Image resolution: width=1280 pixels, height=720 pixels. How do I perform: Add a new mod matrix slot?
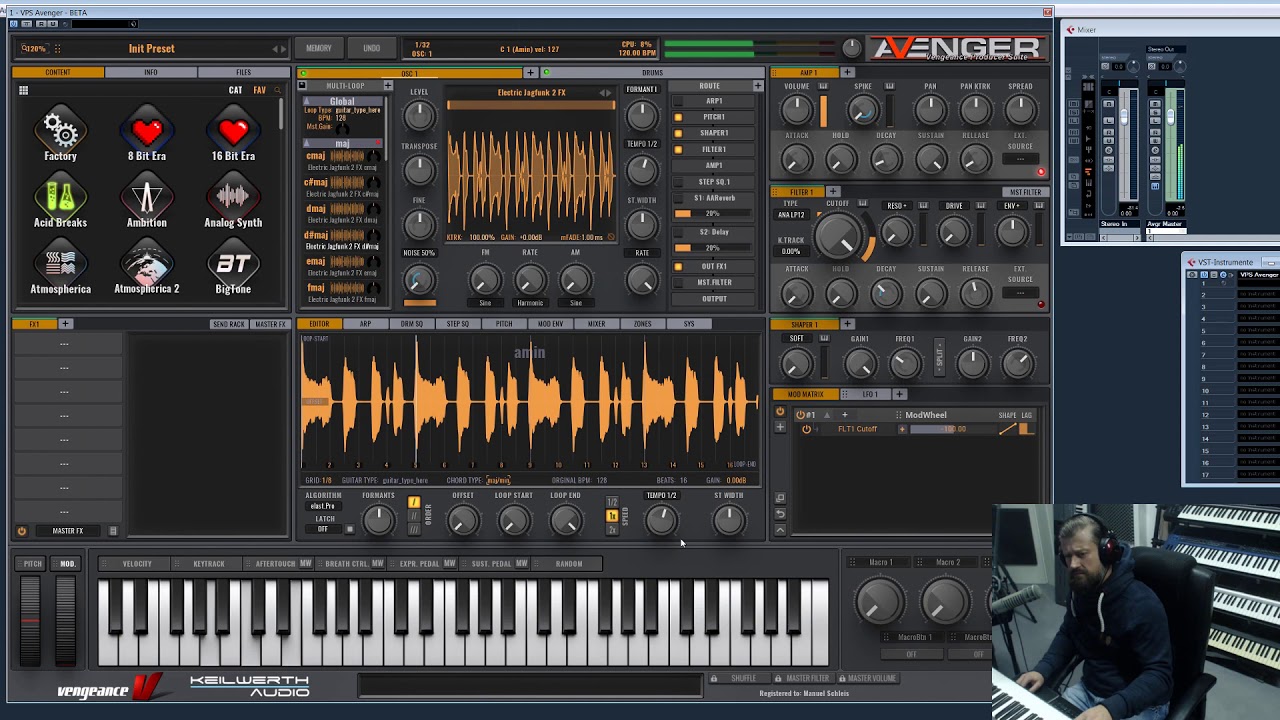780,428
